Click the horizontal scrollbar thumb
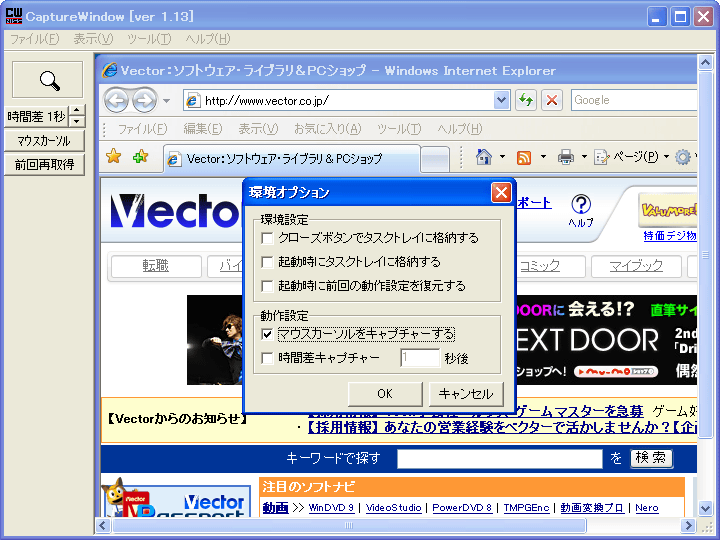This screenshot has width=720, height=540. pos(349,525)
